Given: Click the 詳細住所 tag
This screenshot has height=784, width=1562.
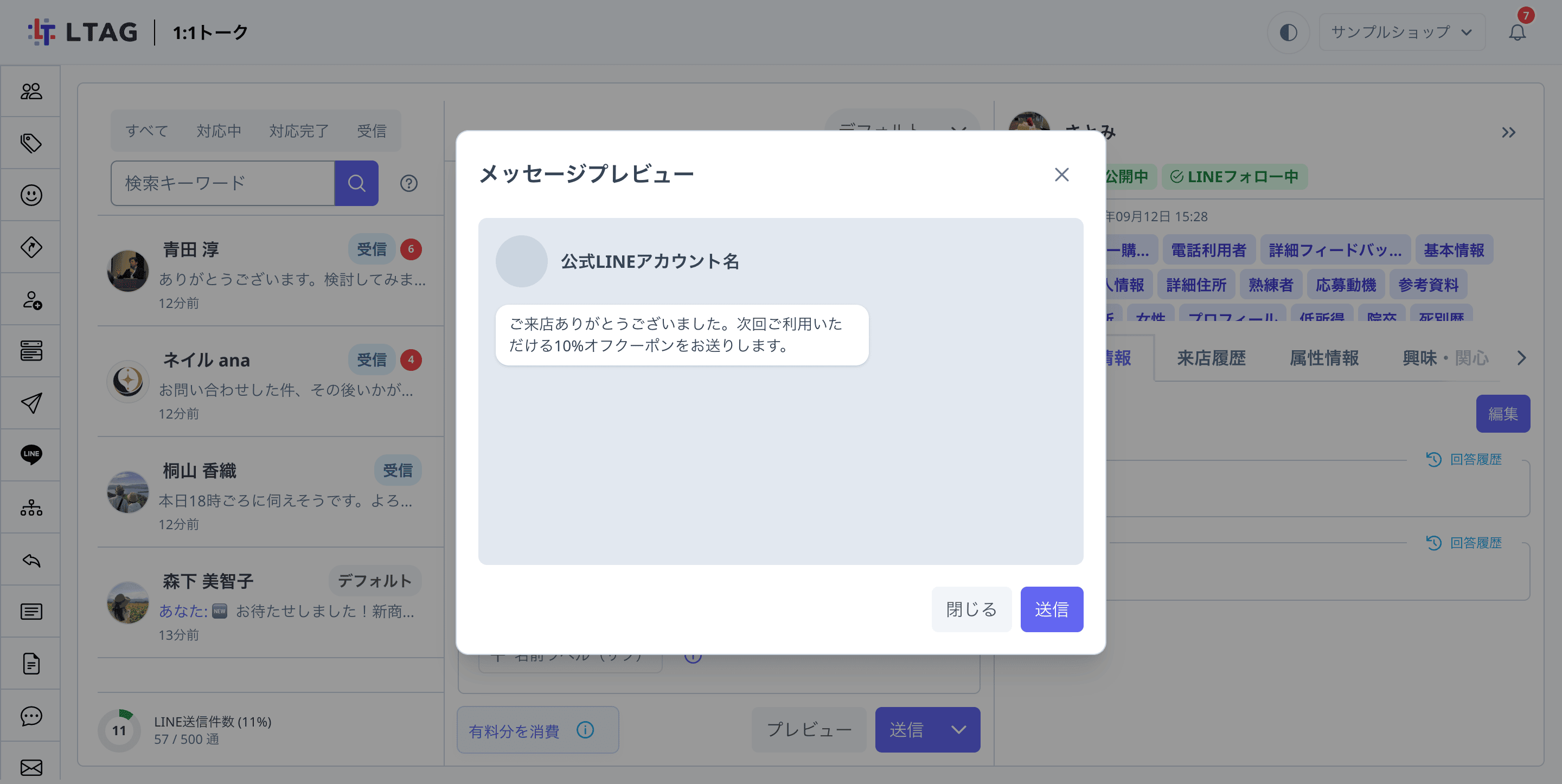Looking at the screenshot, I should tap(1196, 285).
